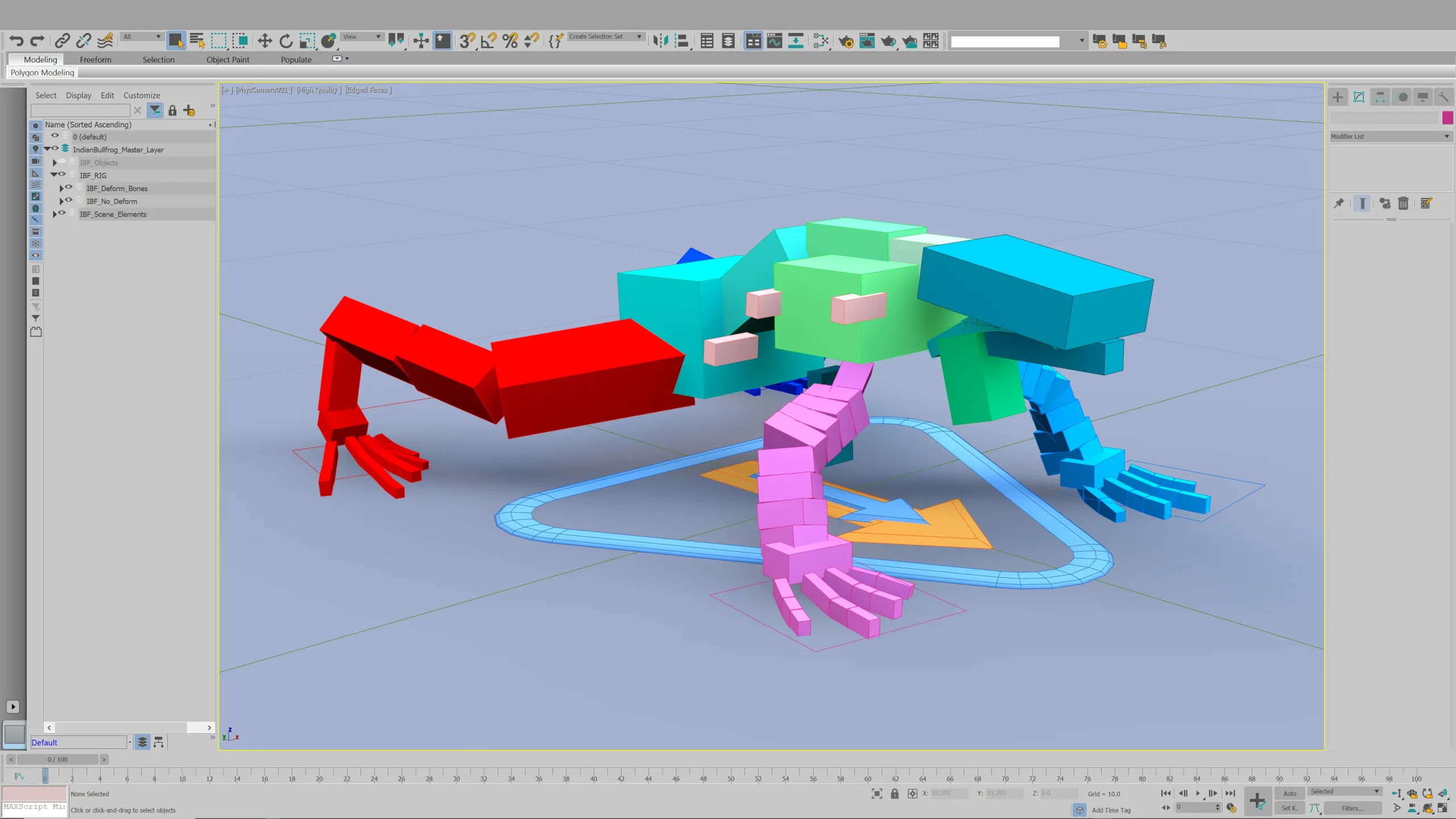Click the Redo arrow icon
The image size is (1456, 819).
[x=38, y=40]
